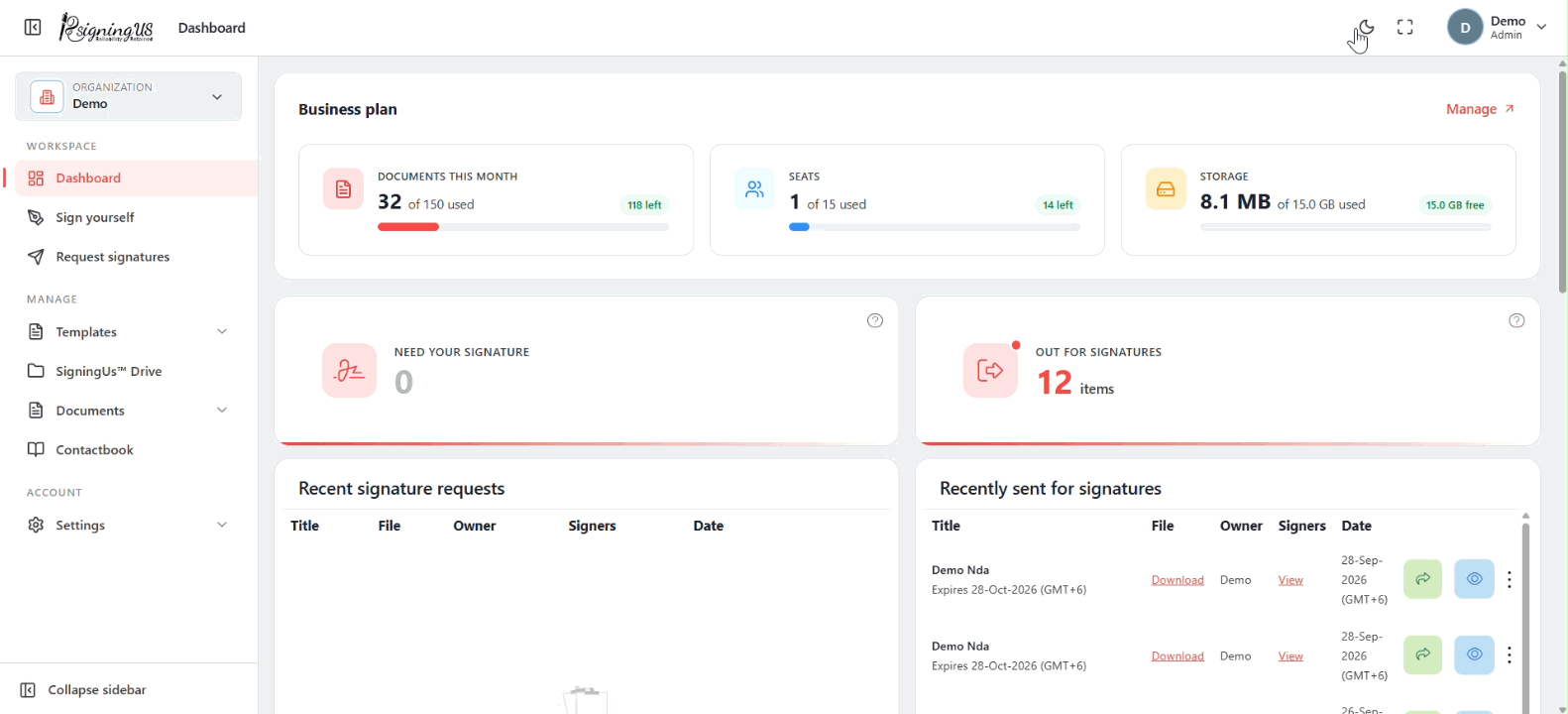Toggle fullscreen mode
The width and height of the screenshot is (1568, 714).
coord(1405,28)
